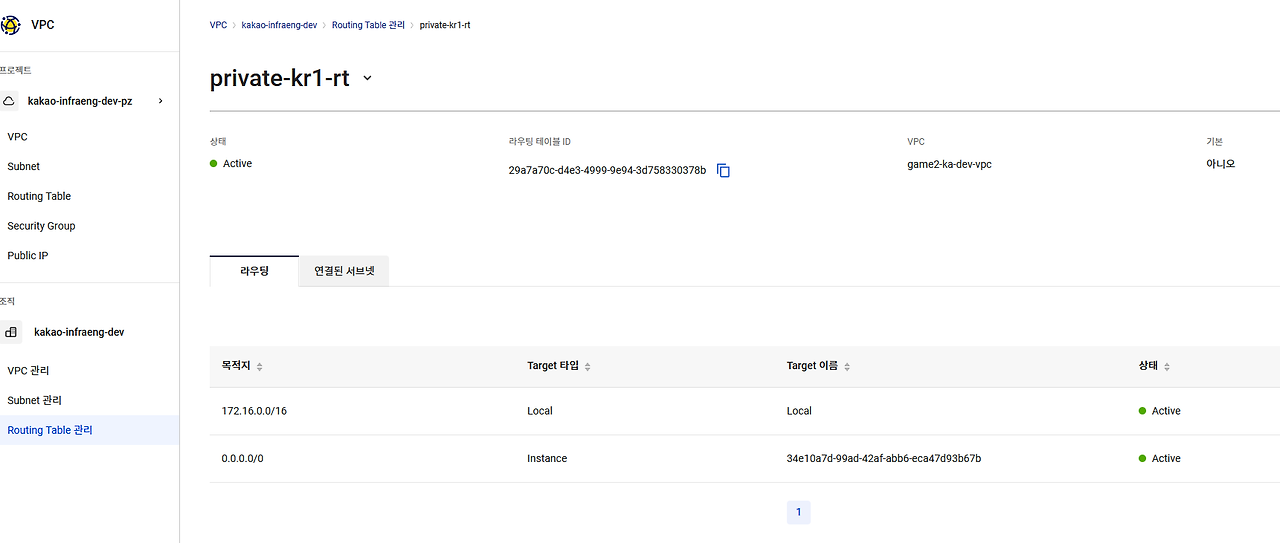The height and width of the screenshot is (543, 1280).
Task: Open Subnet in the sidebar
Action: coord(24,167)
